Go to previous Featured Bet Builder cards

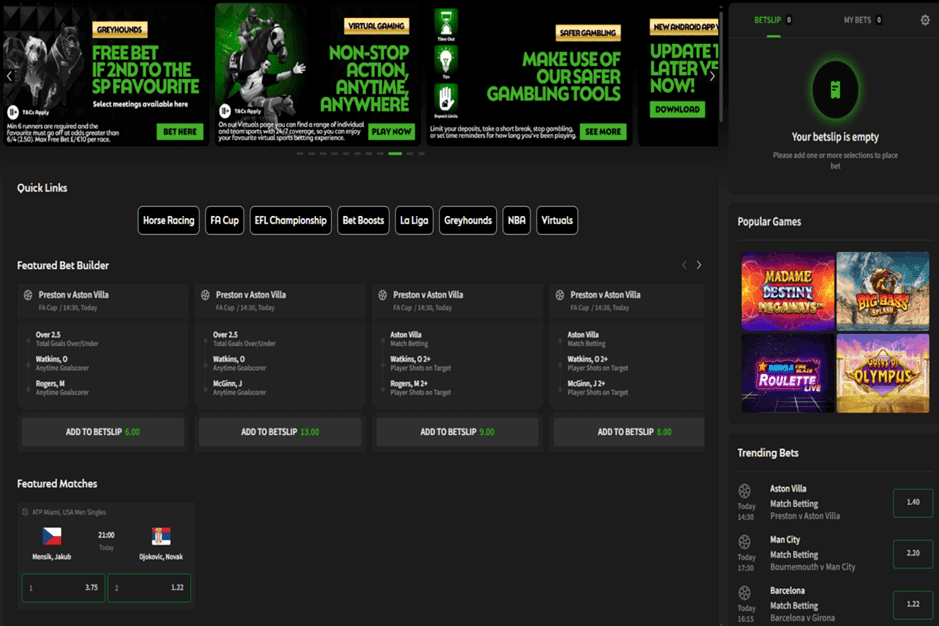(684, 265)
